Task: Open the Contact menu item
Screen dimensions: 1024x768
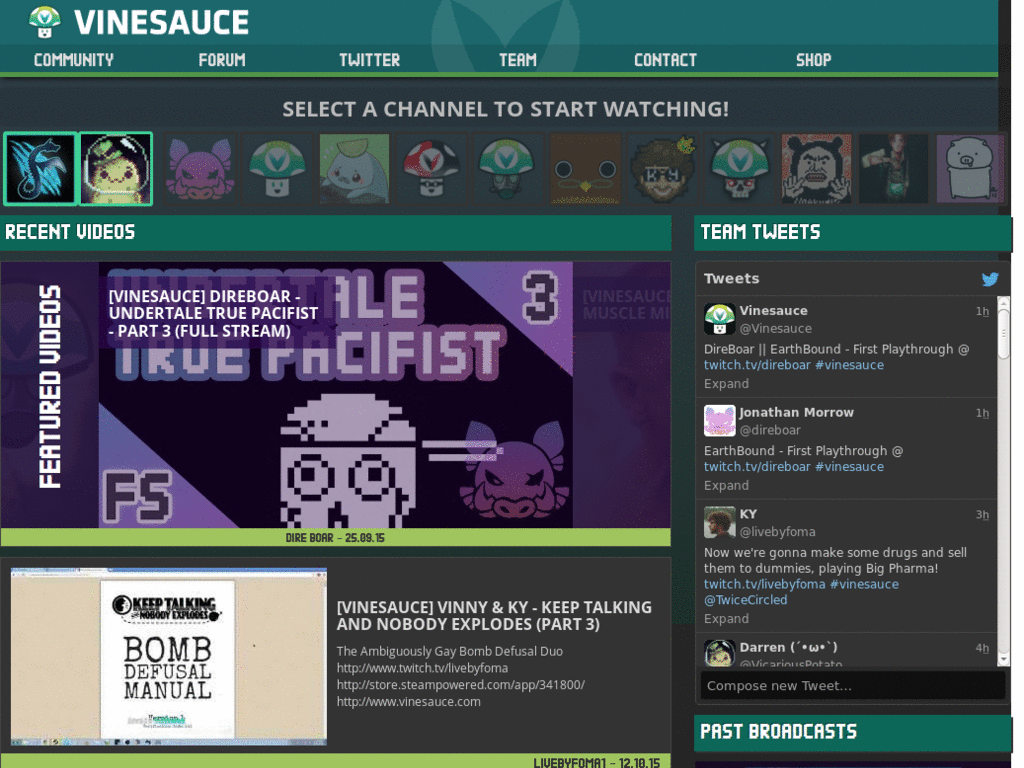Action: coord(665,60)
